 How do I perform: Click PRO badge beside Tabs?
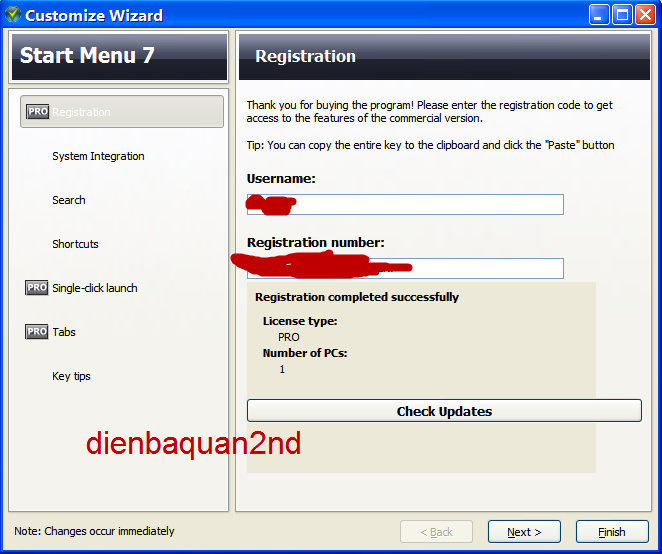click(x=37, y=331)
